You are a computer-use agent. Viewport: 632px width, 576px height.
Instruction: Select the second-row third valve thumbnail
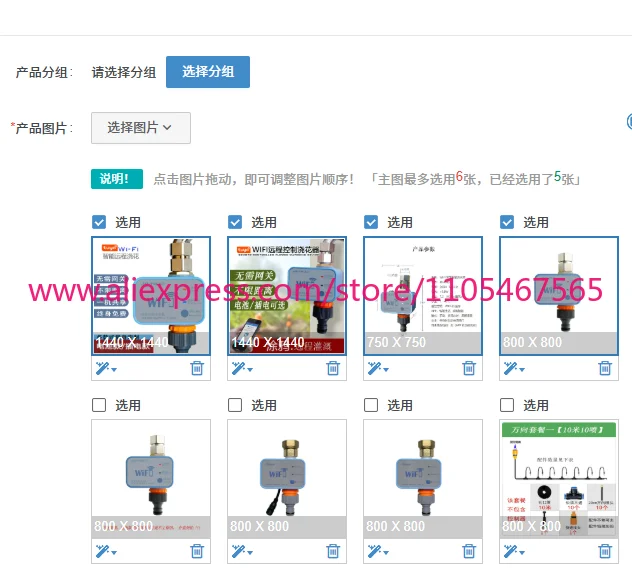click(423, 479)
